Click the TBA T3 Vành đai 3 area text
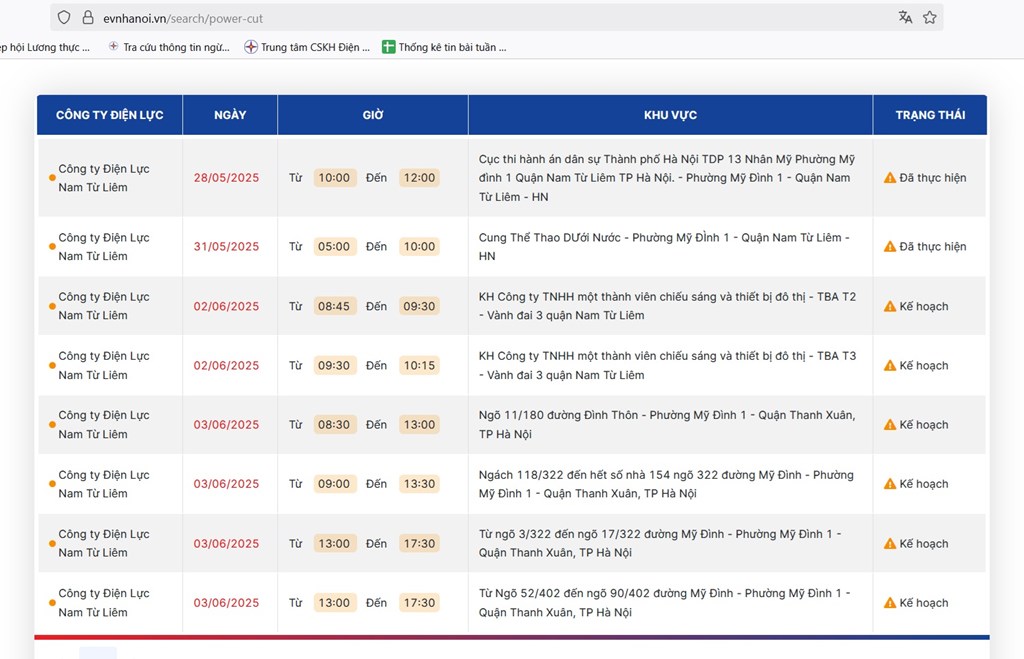Viewport: 1024px width, 659px height. coord(667,365)
